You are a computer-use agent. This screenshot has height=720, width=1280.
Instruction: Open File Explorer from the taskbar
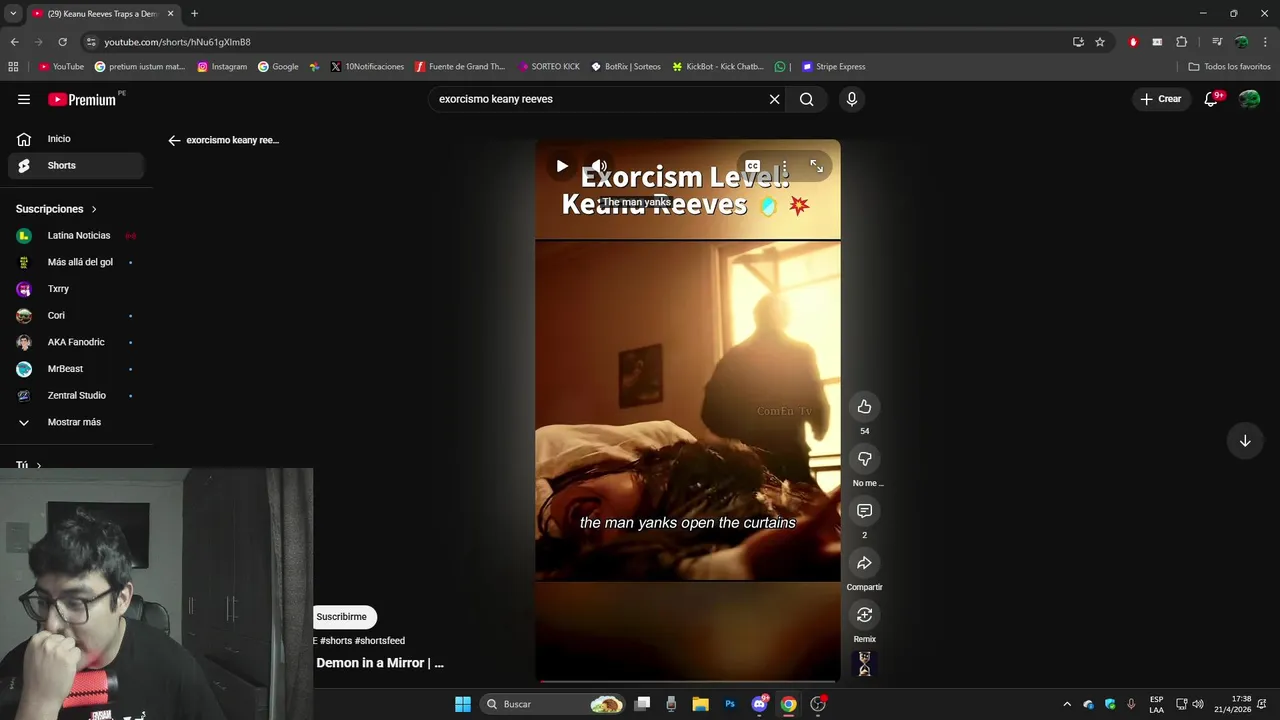tap(700, 704)
